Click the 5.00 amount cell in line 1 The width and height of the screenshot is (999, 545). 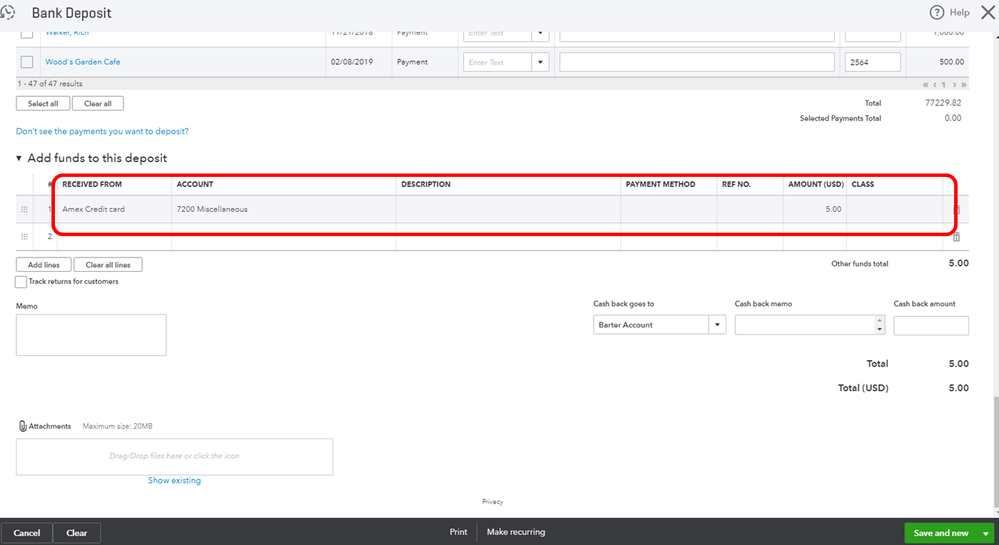tap(814, 209)
